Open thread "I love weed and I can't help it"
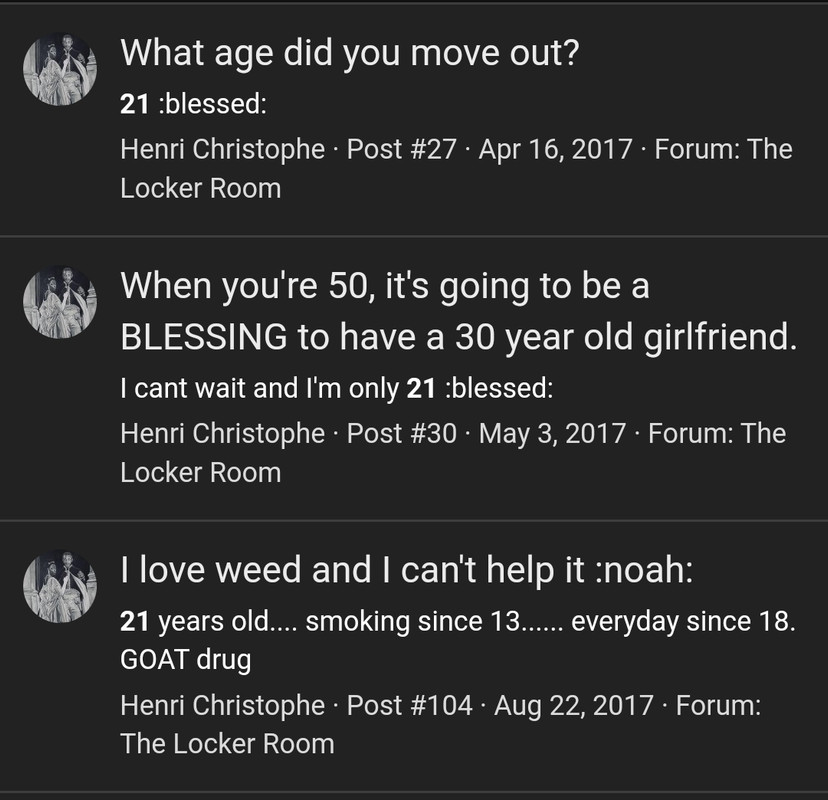 coord(406,571)
